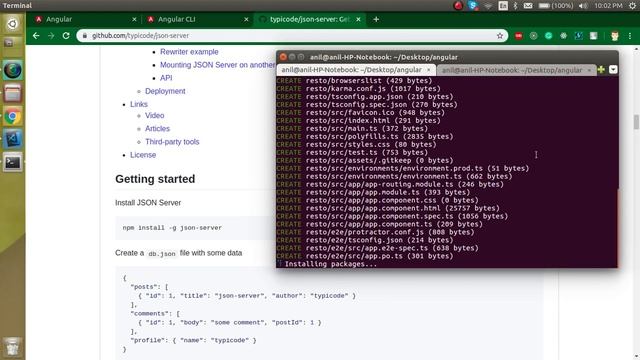The height and width of the screenshot is (360, 640).
Task: Open the system power gear menu
Action: tap(632, 6)
